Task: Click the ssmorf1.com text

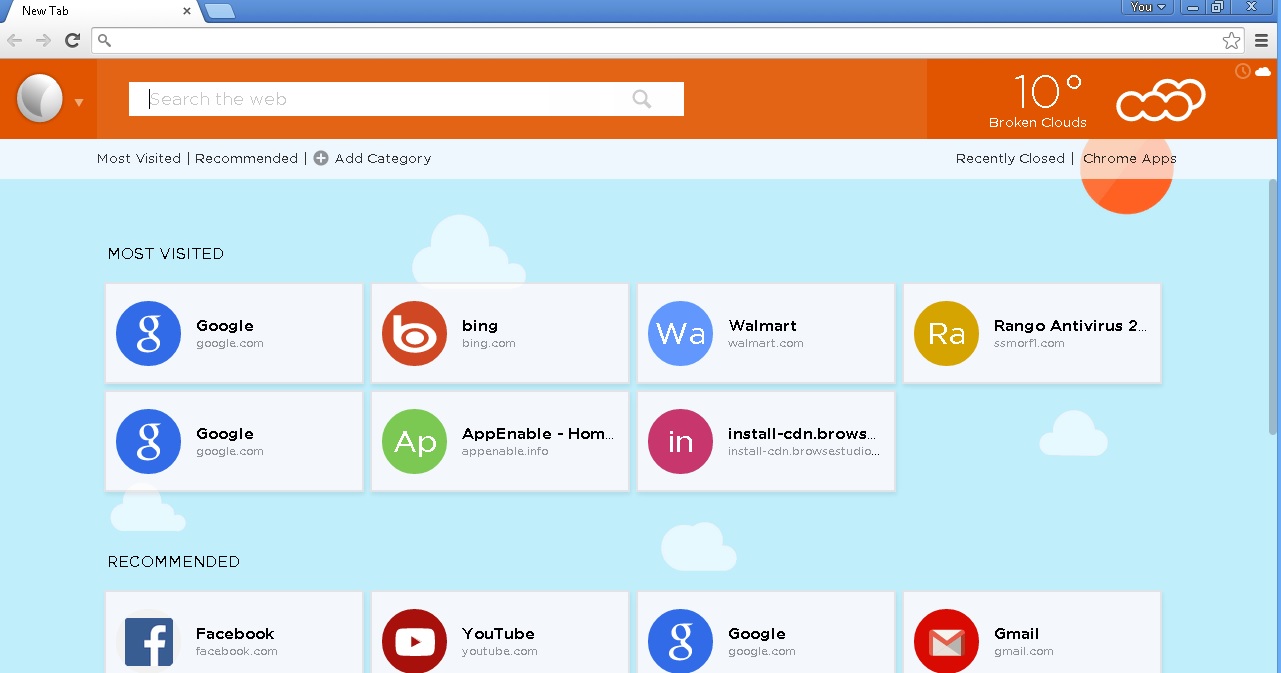Action: [1029, 343]
